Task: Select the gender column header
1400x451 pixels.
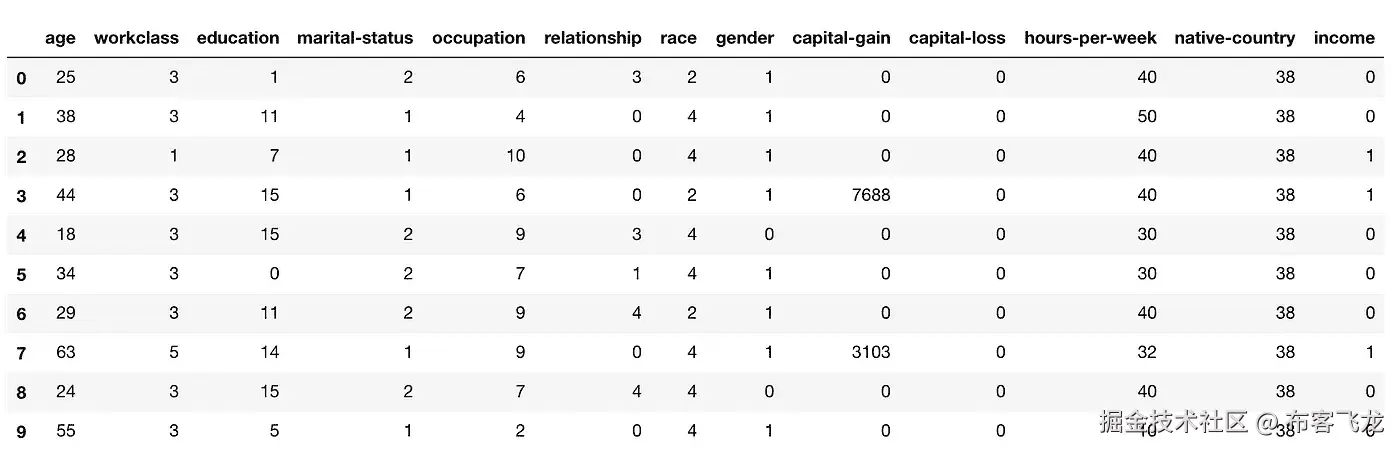Action: tap(745, 38)
